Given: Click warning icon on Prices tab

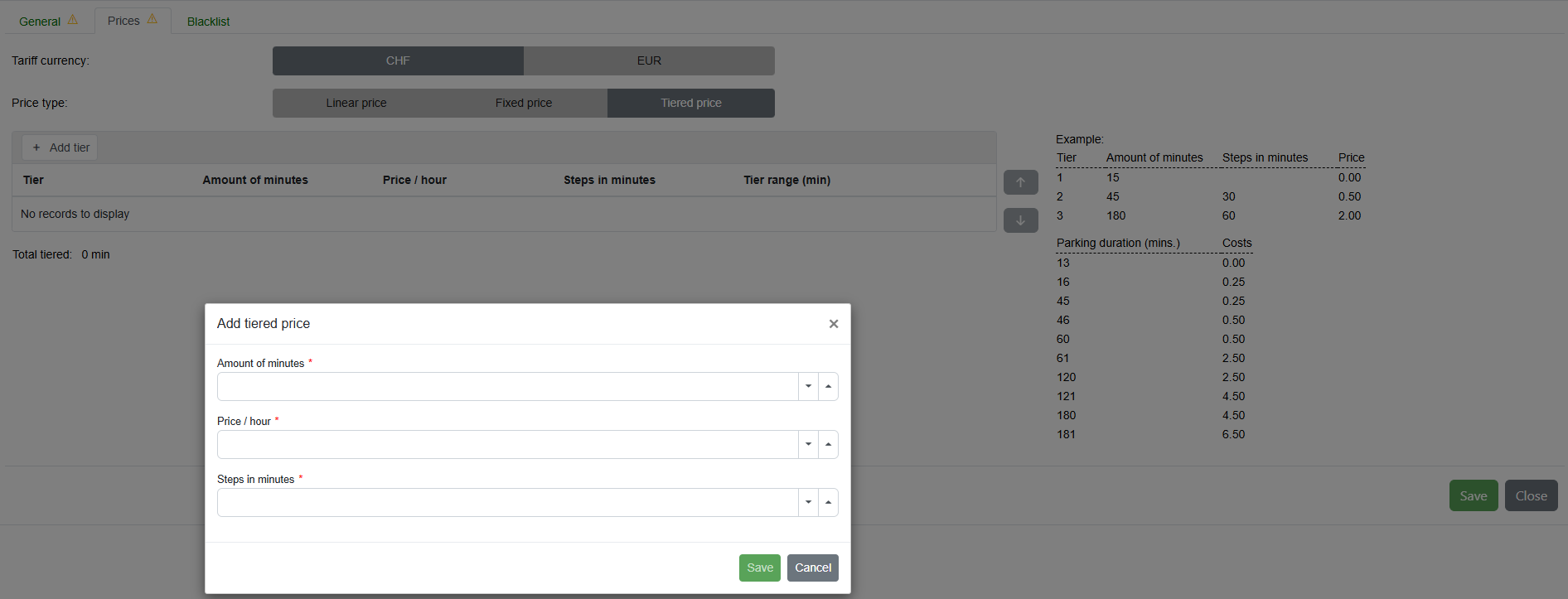Looking at the screenshot, I should coord(152,19).
